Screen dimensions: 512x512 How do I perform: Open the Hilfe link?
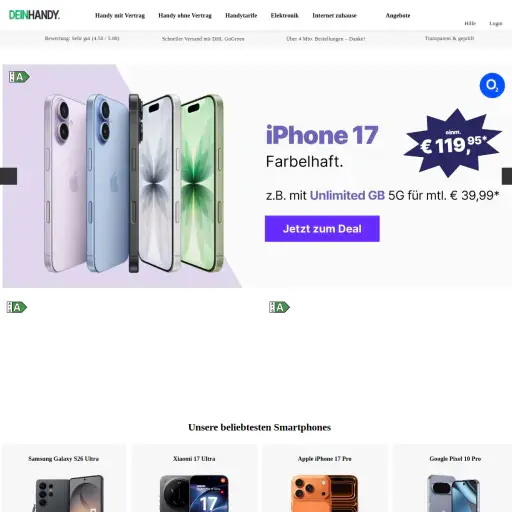(x=470, y=23)
